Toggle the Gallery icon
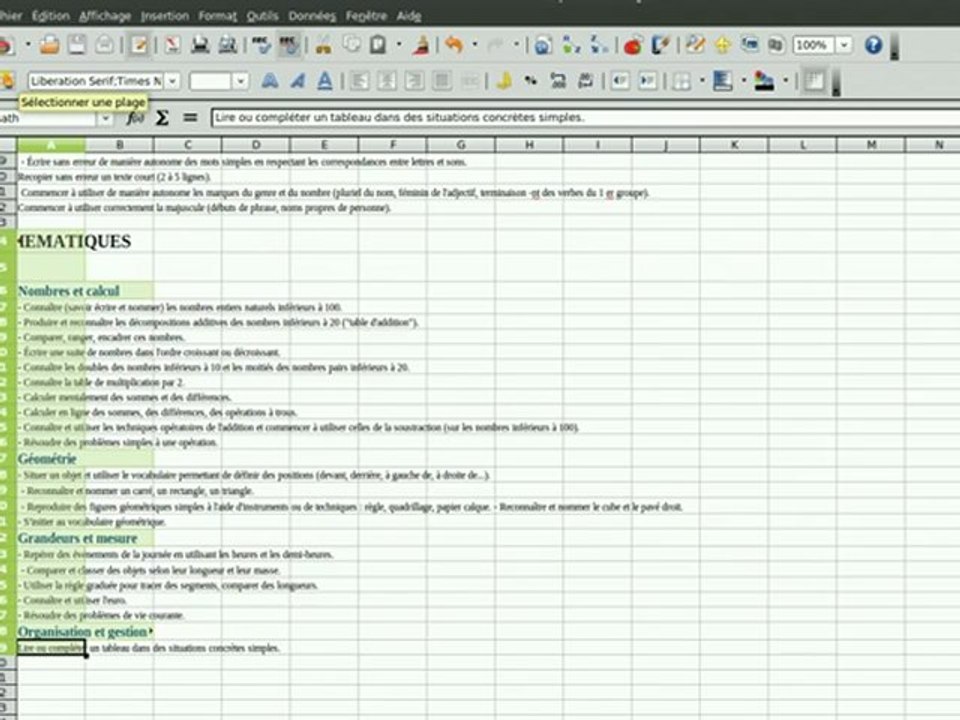 (x=750, y=45)
